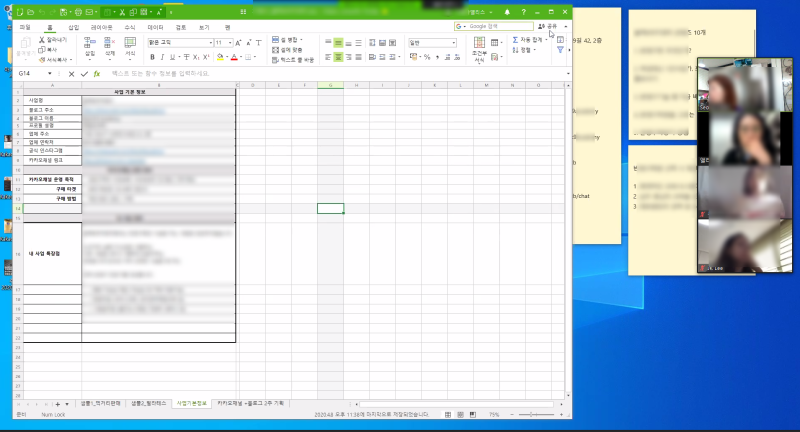800x432 pixels.
Task: Click 셀 병합 merge cells button
Action: 287,40
